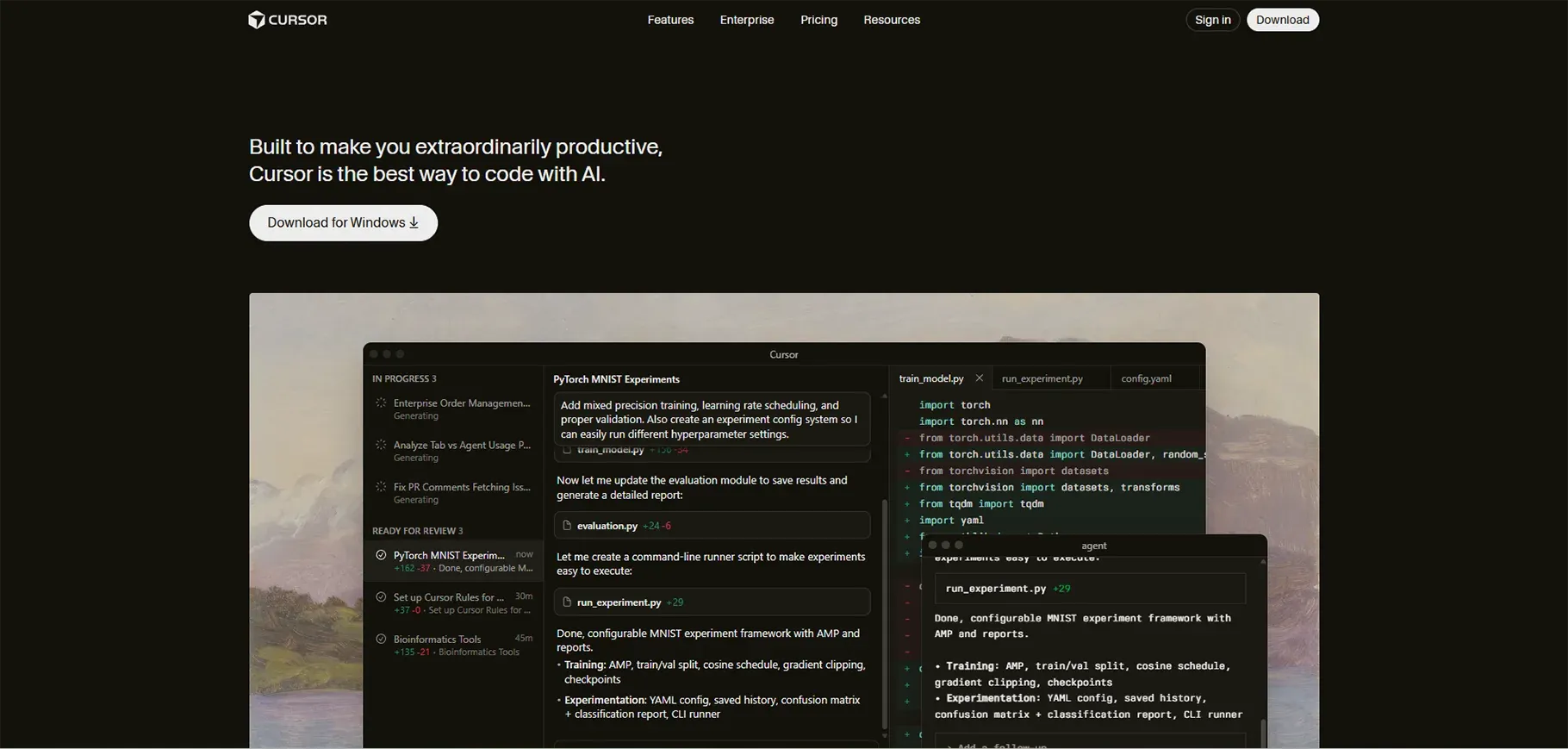Switch to the run_experiment.py editor tab
Viewport: 1568px width, 749px height.
click(1042, 378)
